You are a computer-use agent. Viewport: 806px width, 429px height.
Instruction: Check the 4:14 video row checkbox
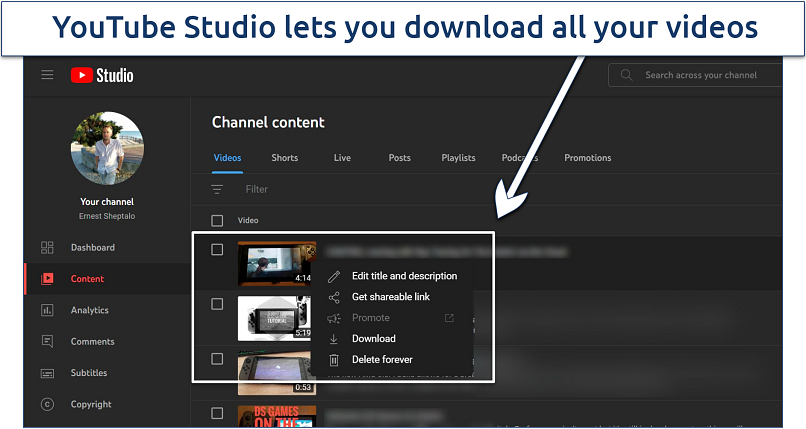click(217, 250)
